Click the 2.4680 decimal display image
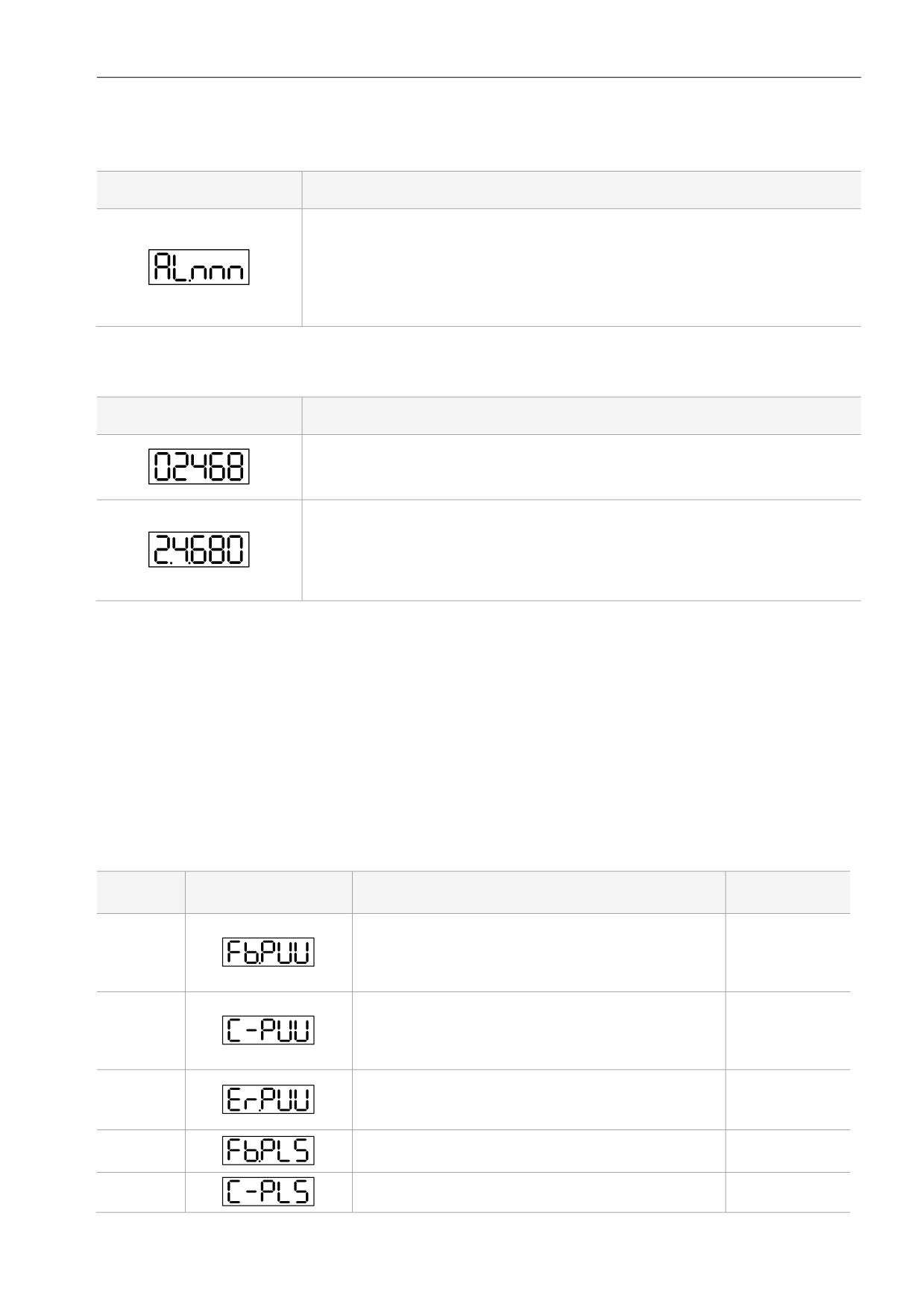924x1307 pixels. tap(198, 550)
